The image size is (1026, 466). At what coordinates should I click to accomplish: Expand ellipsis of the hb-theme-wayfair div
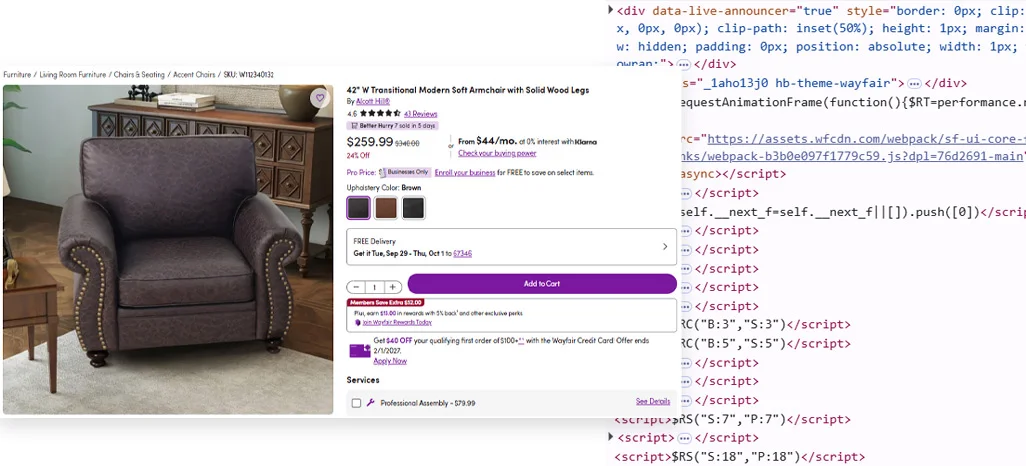(915, 83)
